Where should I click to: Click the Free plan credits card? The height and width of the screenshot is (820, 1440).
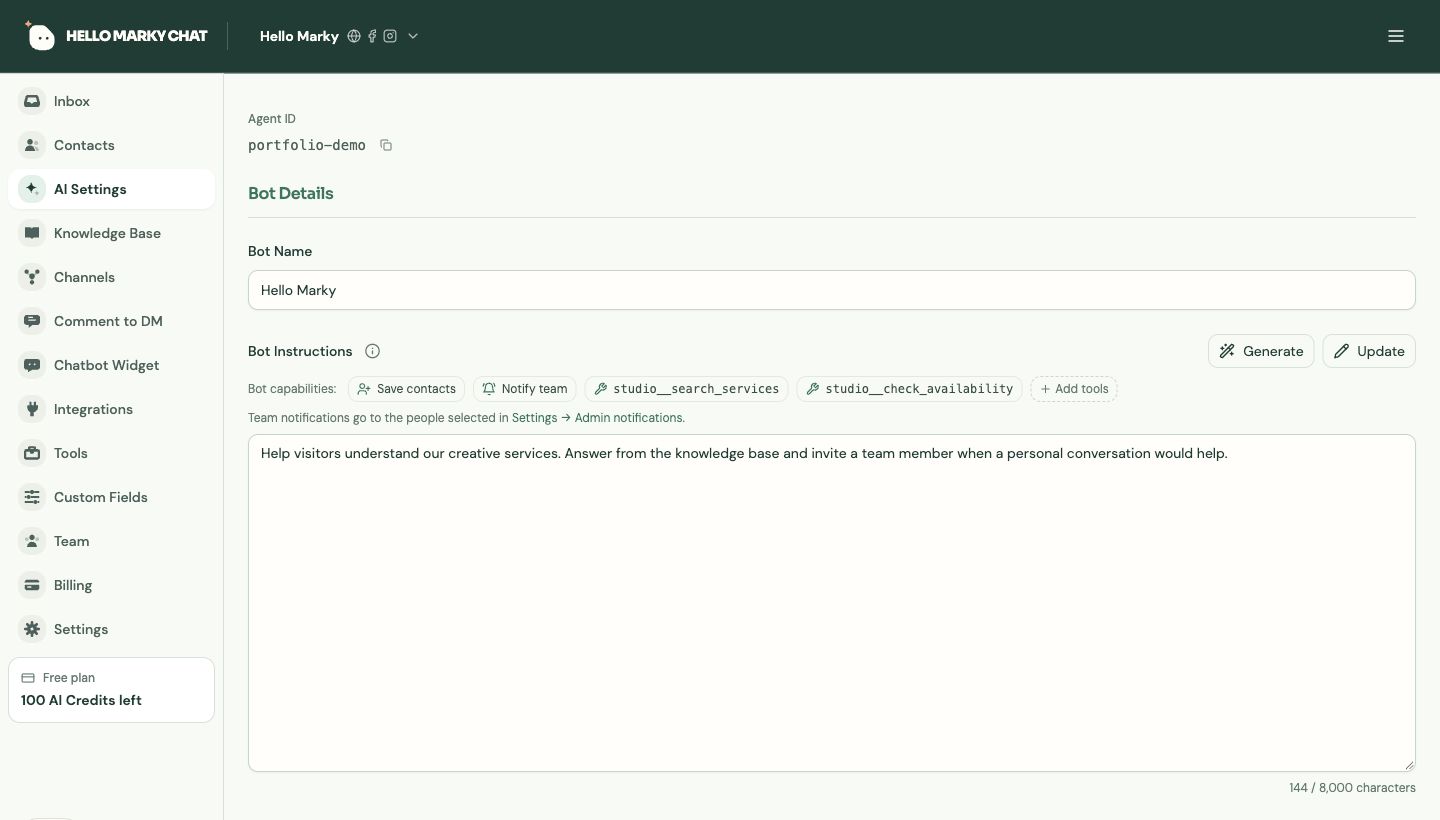point(111,690)
